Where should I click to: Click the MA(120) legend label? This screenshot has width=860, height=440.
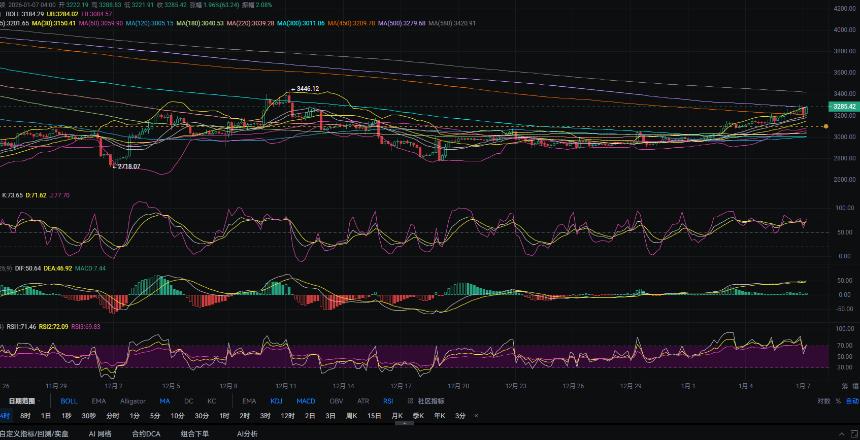click(150, 24)
